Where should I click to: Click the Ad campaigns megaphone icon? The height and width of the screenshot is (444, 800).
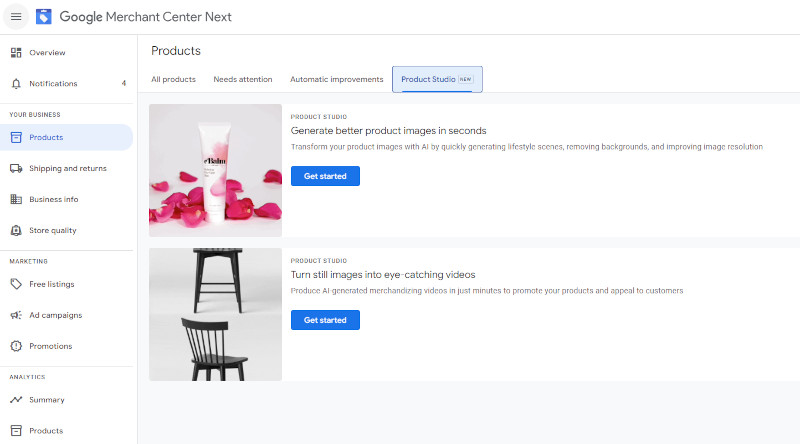16,315
